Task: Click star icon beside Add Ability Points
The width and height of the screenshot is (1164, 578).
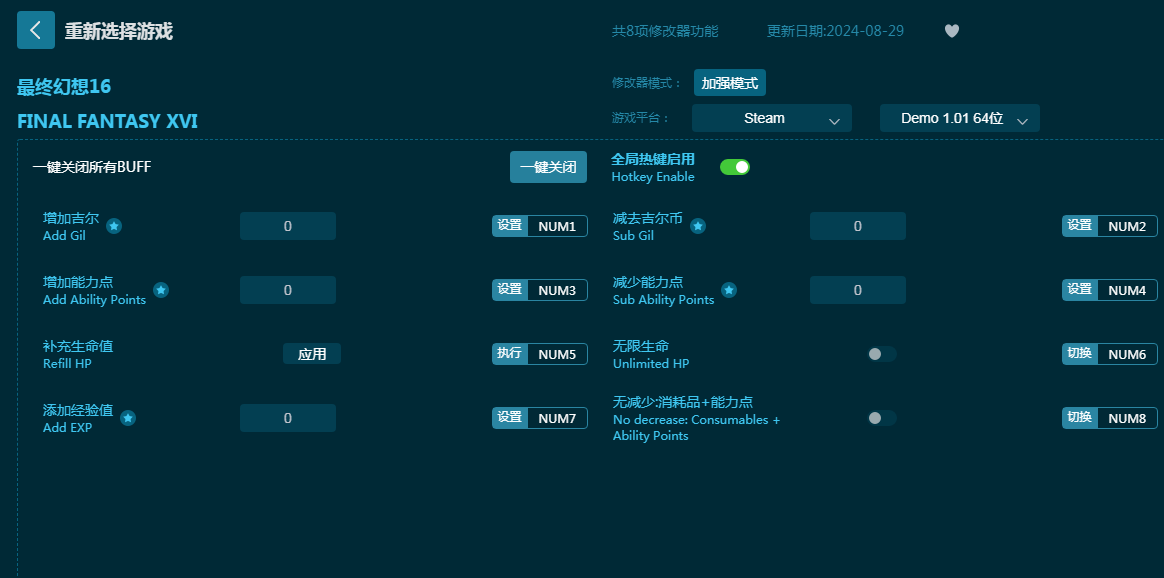Action: [x=161, y=290]
